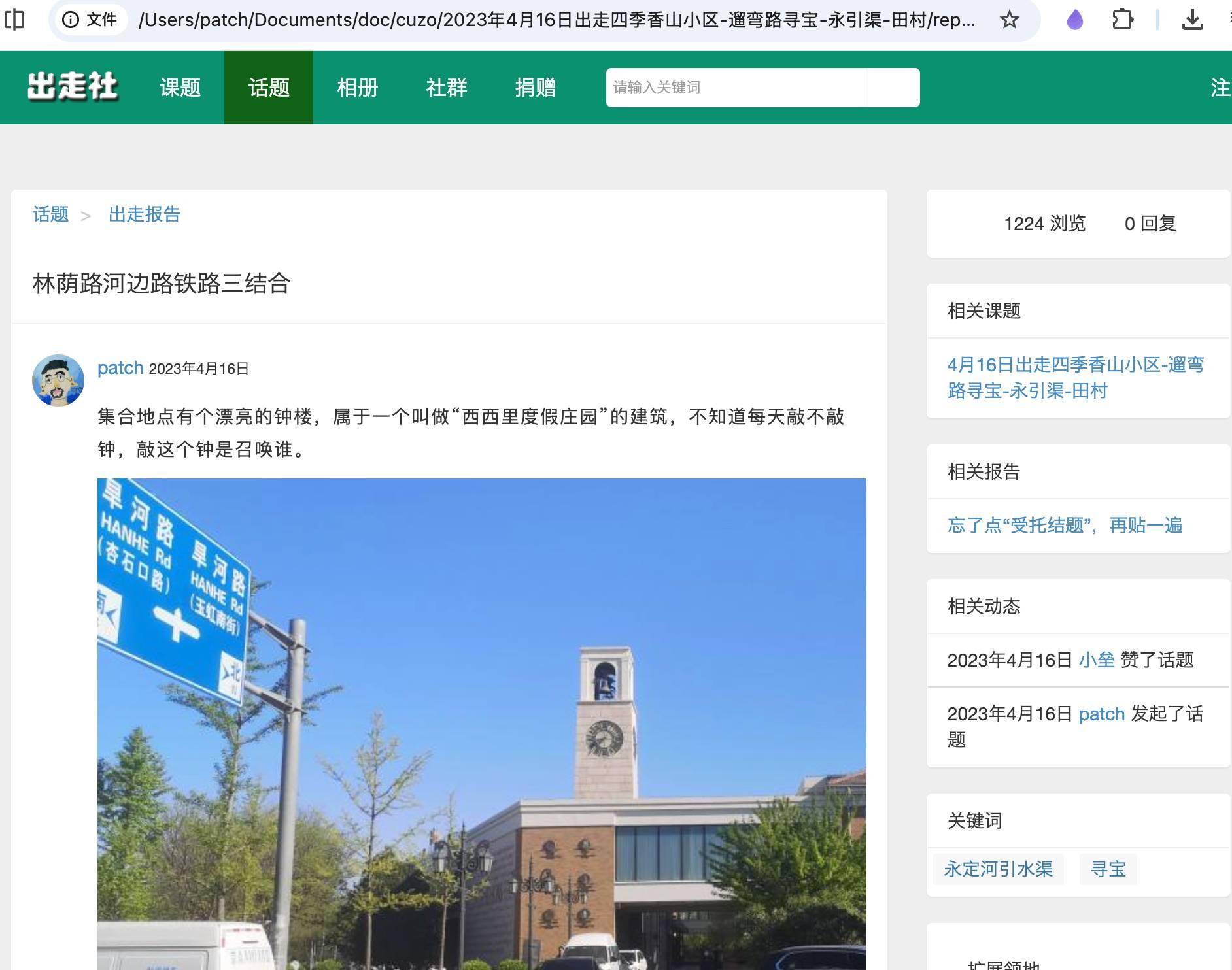Click the file info icon in address bar

click(x=71, y=20)
